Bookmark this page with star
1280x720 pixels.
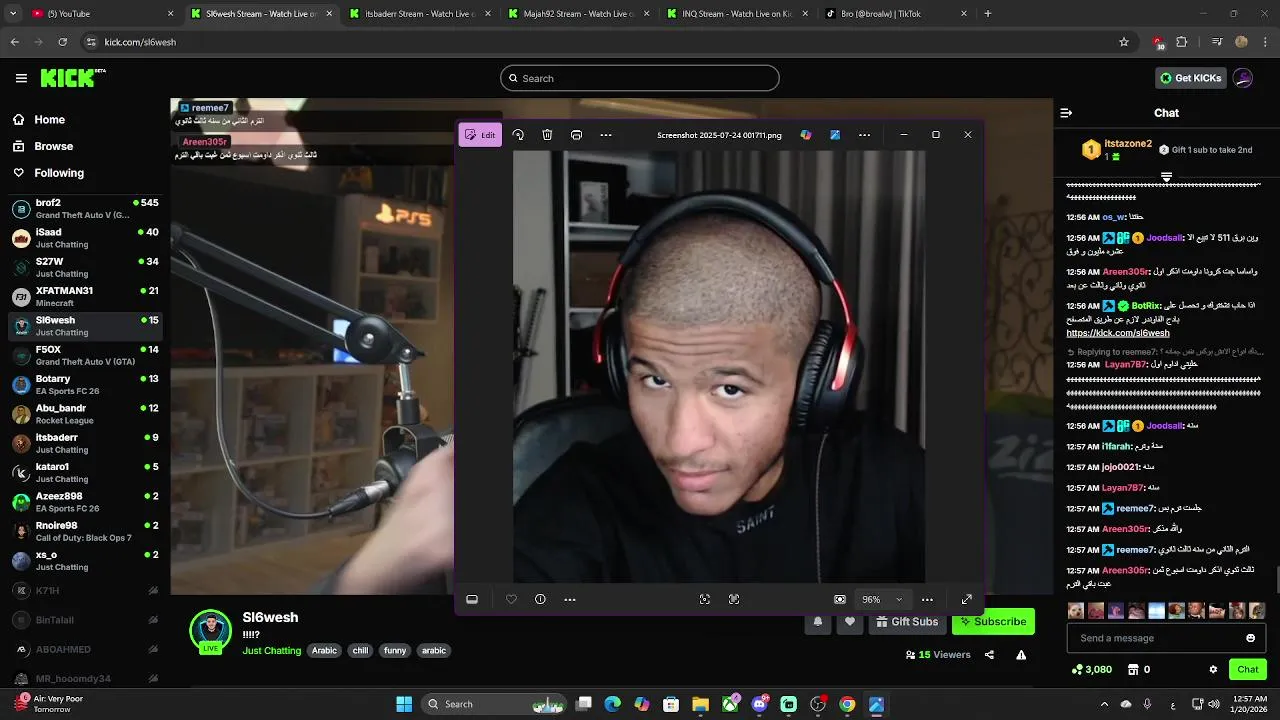coord(1124,42)
